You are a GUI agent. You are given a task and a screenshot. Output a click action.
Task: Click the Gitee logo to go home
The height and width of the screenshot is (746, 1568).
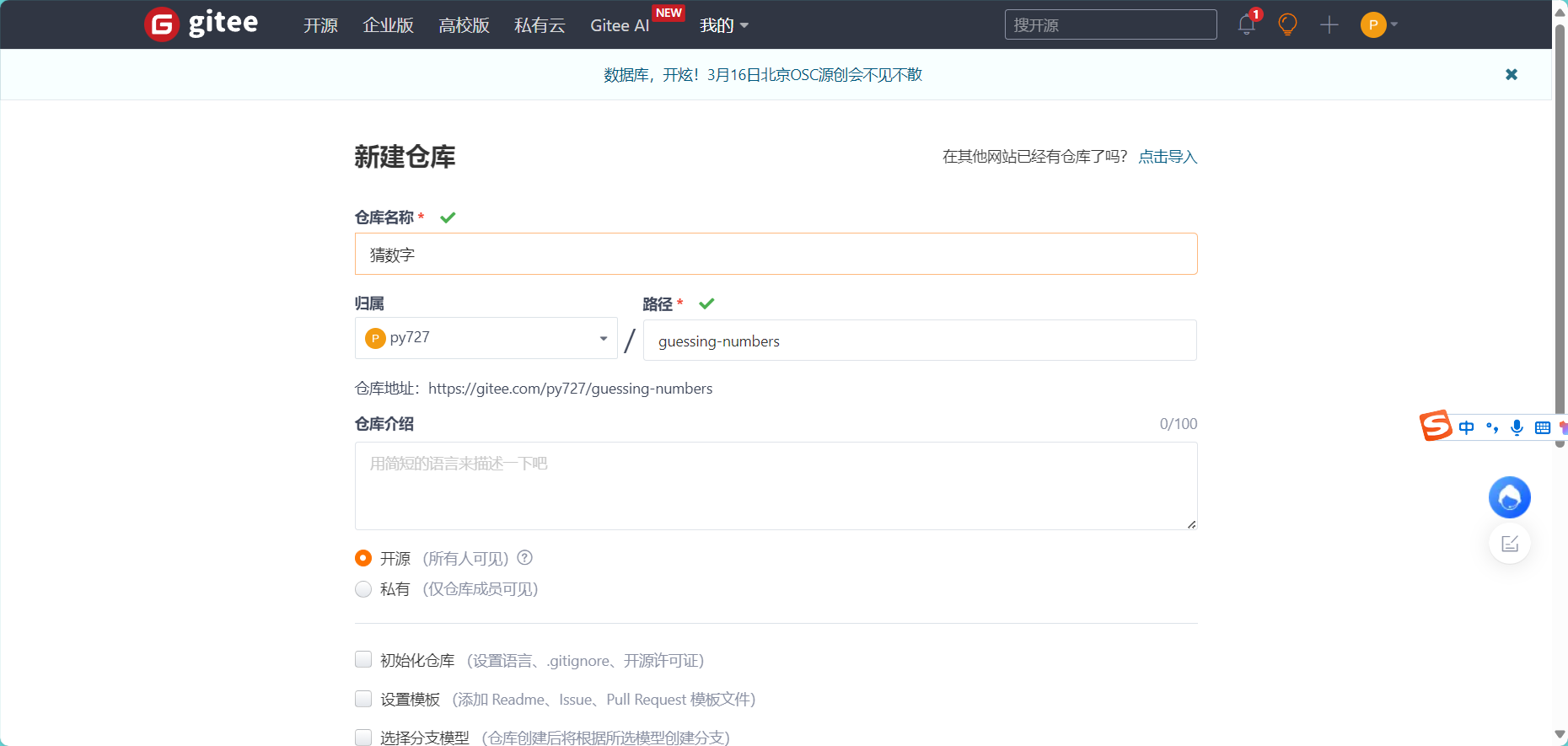(x=201, y=24)
